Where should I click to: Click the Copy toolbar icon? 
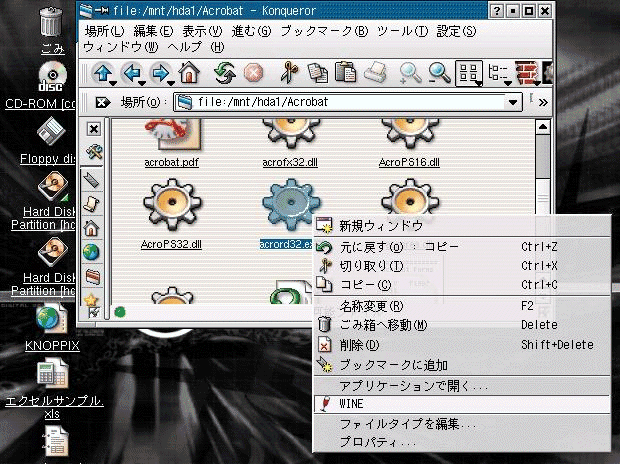coord(318,73)
